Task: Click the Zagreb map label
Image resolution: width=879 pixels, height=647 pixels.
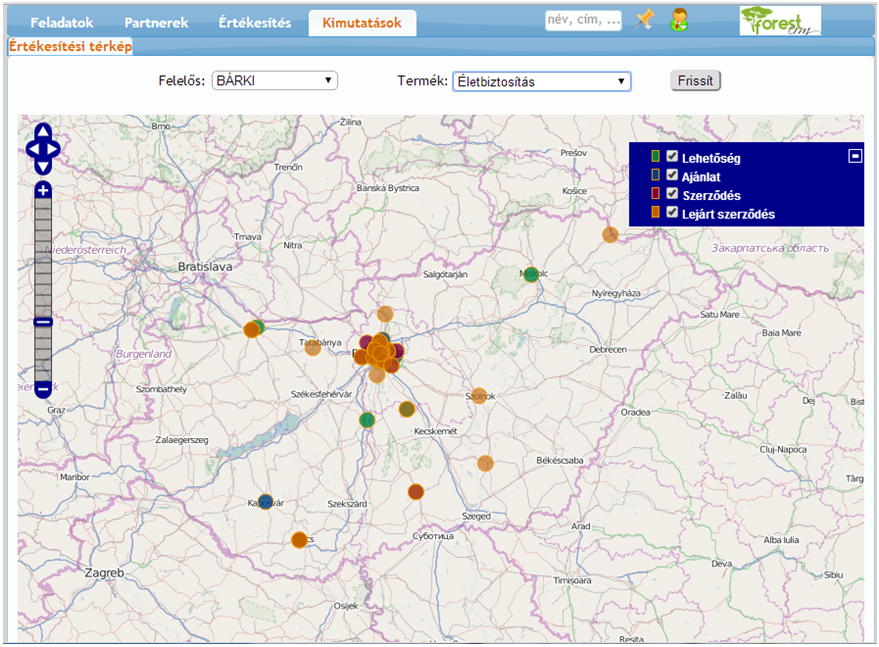Action: (x=104, y=573)
